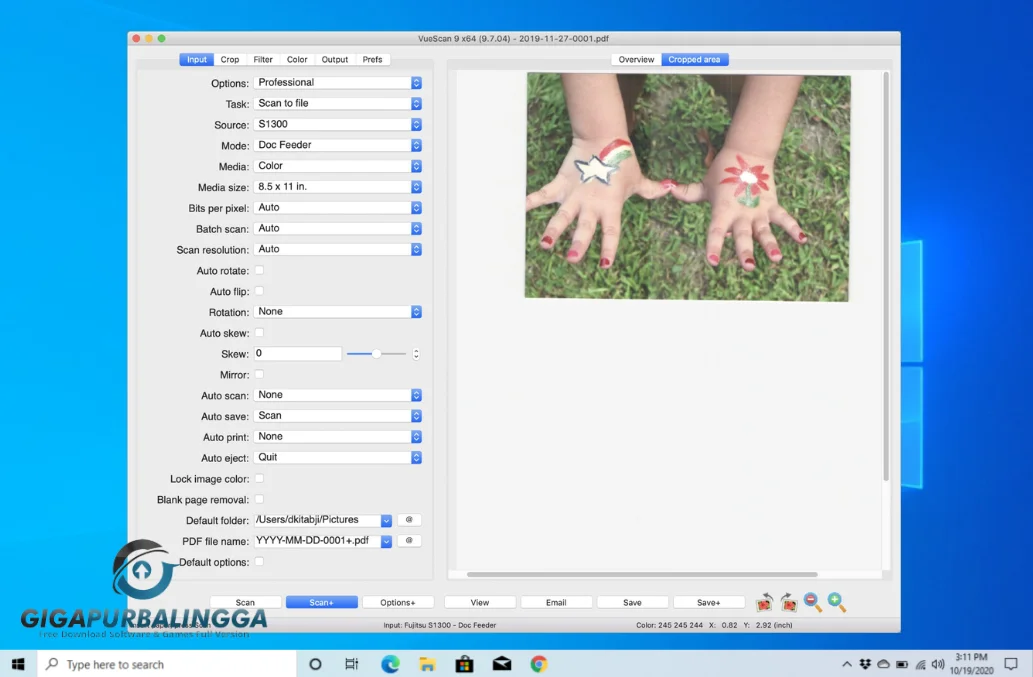Click the @ button beside Default folder
Viewport: 1033px width, 677px height.
point(409,520)
